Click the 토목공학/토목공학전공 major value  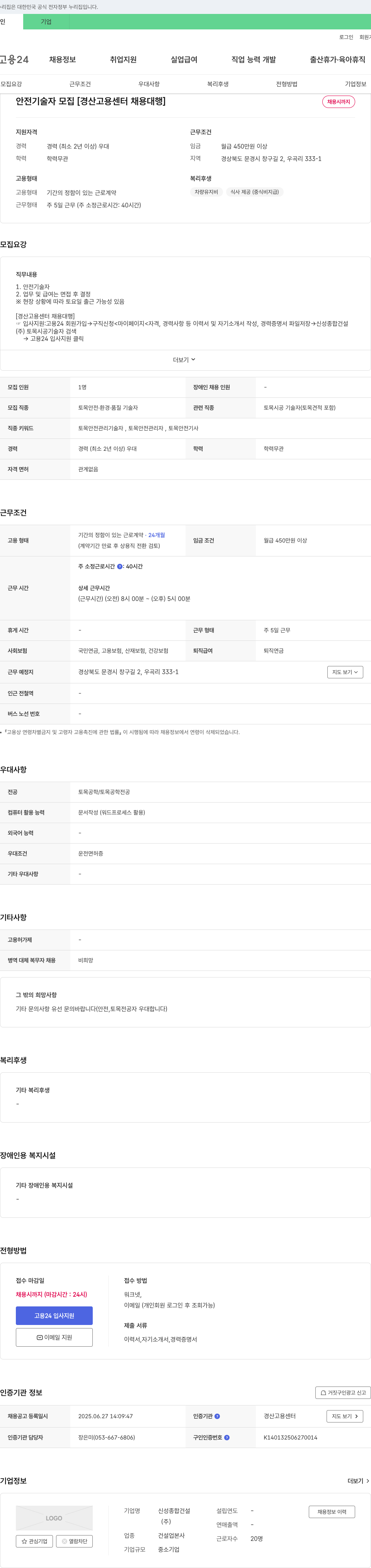point(104,792)
